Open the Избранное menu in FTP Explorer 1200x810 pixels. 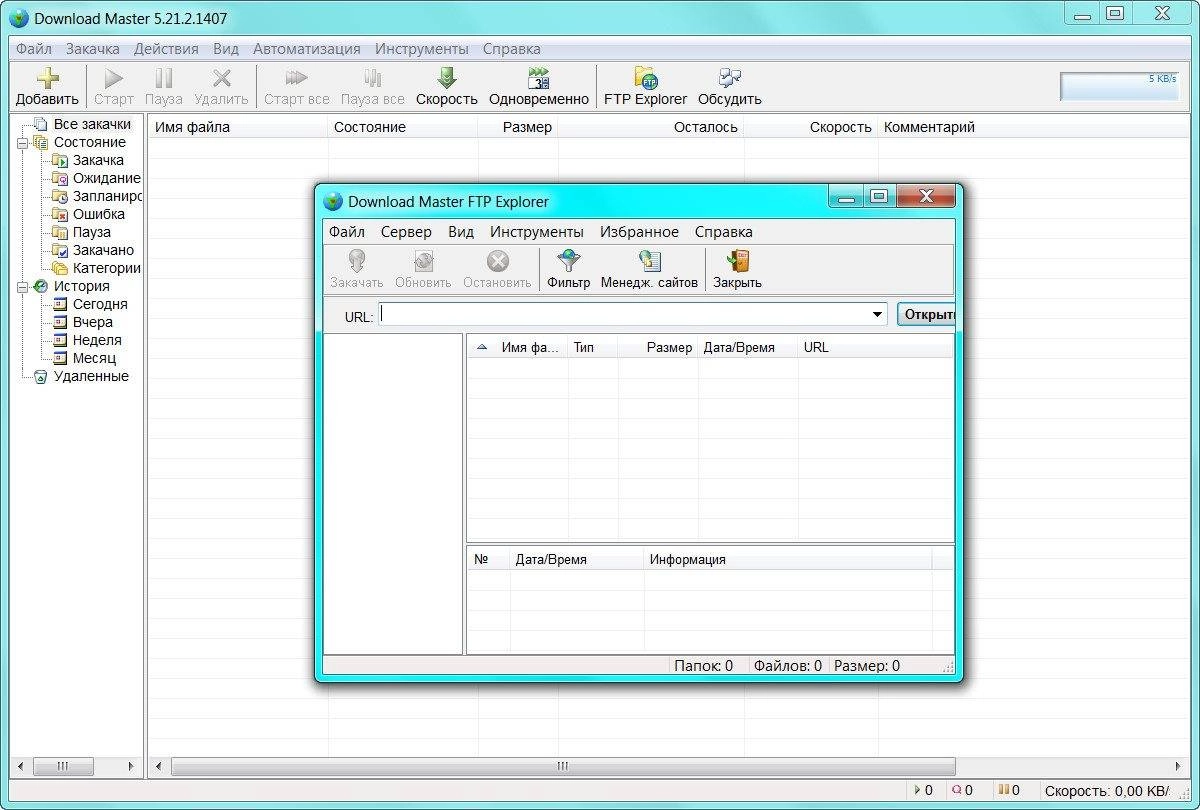coord(639,231)
